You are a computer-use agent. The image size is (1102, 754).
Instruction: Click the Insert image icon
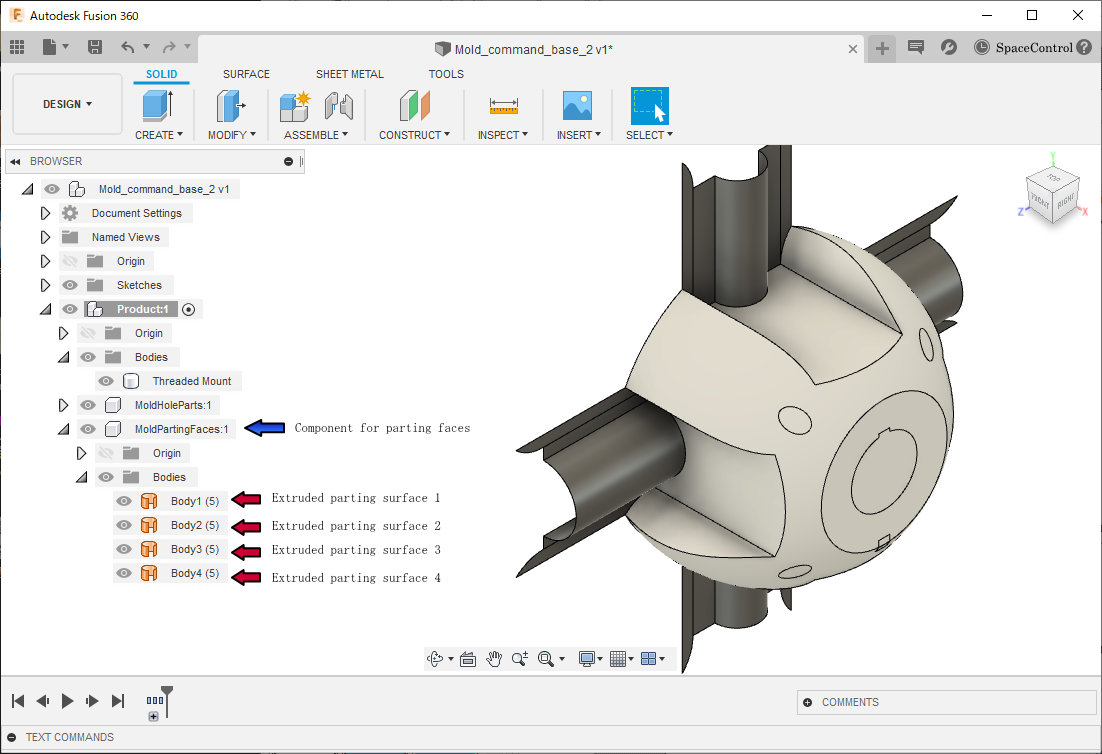[x=578, y=106]
